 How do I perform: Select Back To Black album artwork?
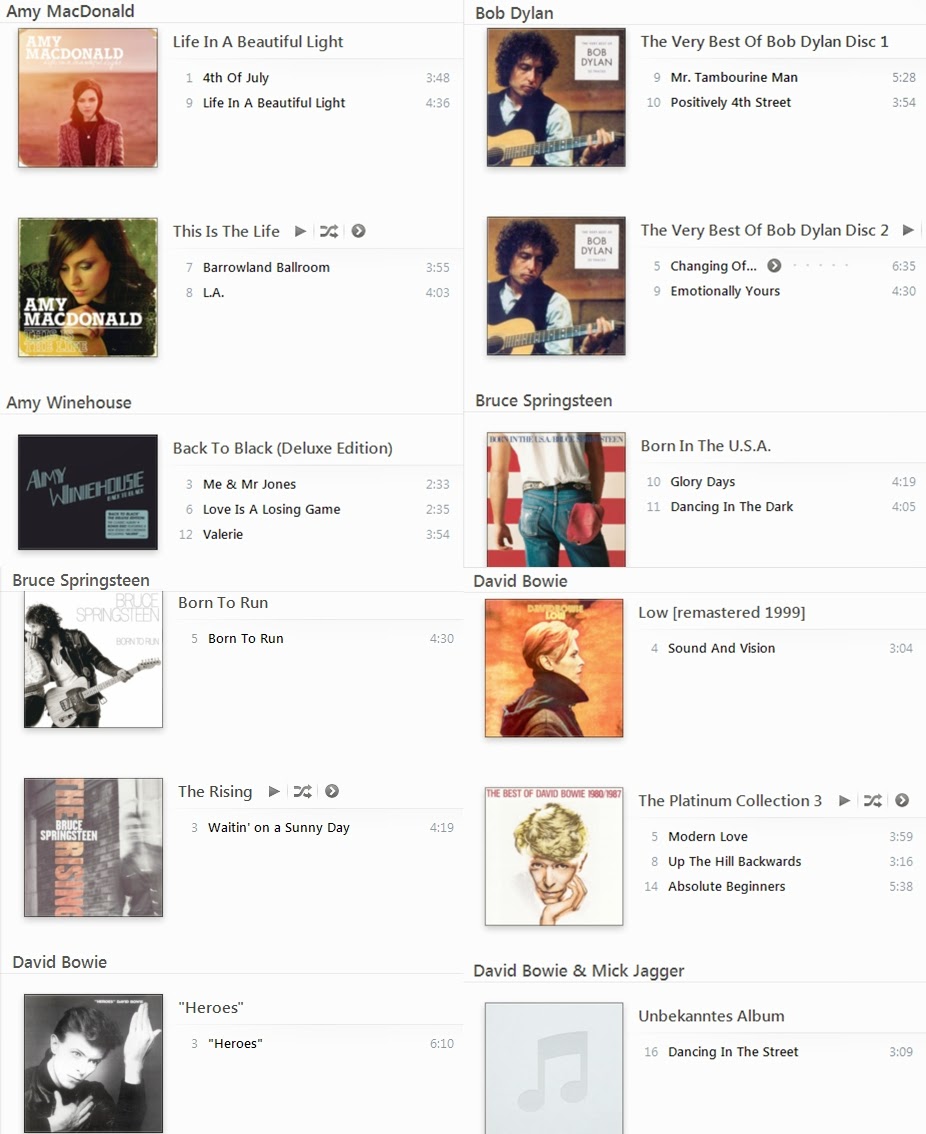click(88, 493)
